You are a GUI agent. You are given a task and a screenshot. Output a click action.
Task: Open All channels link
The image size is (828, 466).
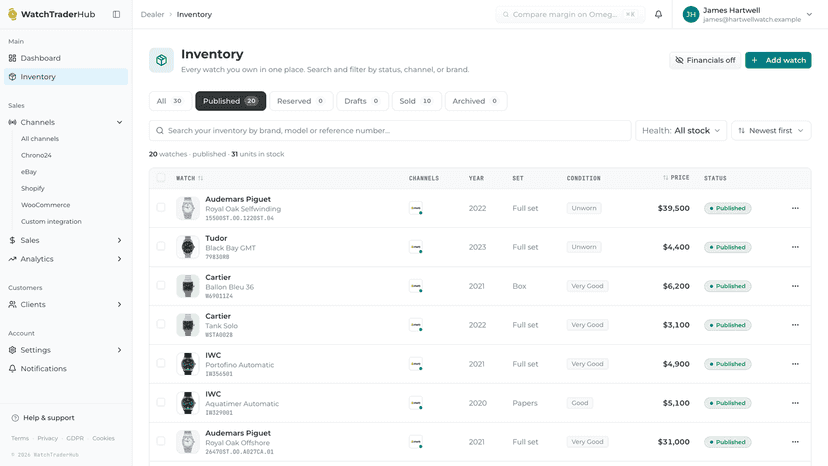(40, 138)
